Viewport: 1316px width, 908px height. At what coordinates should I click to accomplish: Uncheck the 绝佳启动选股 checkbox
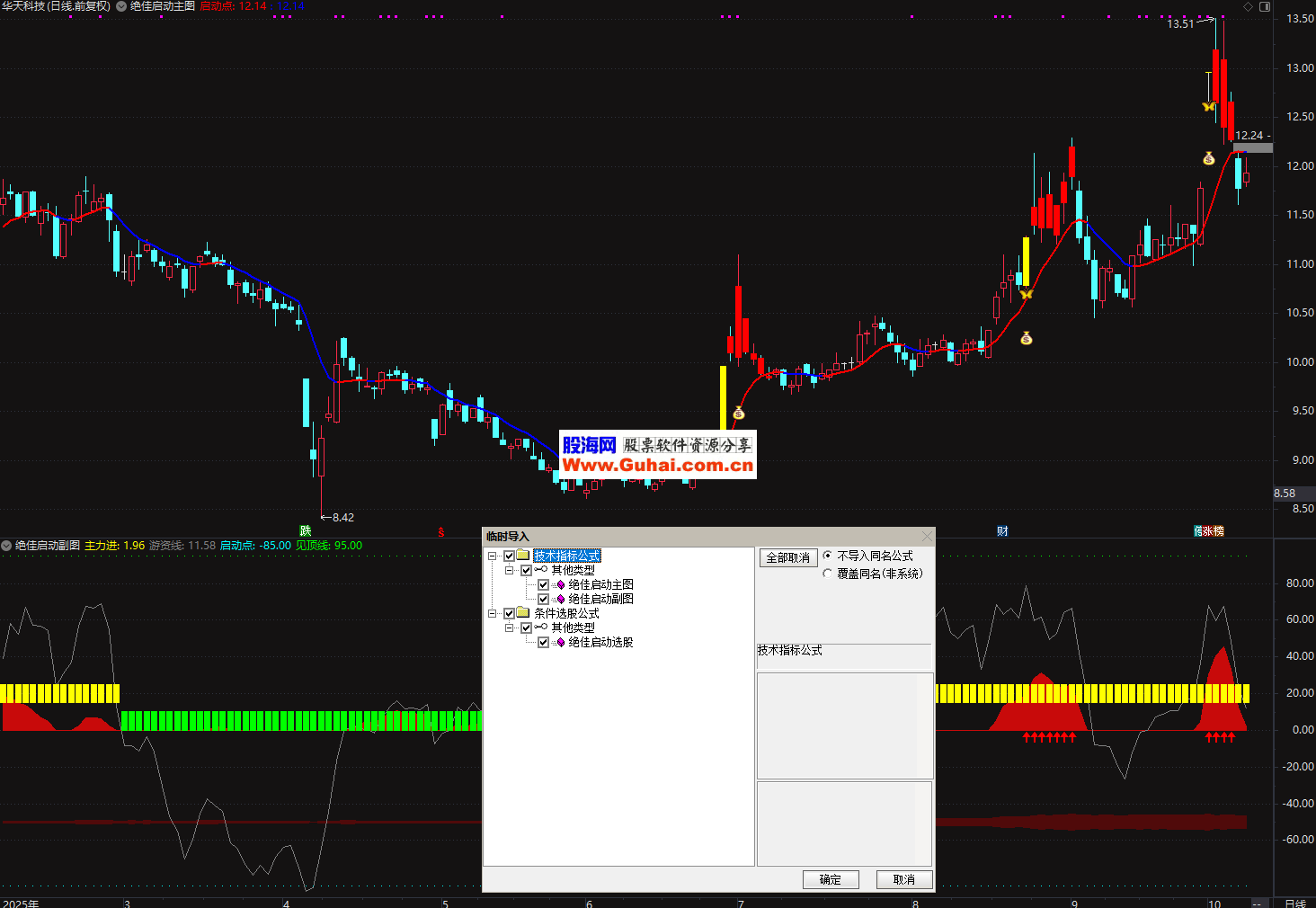543,643
